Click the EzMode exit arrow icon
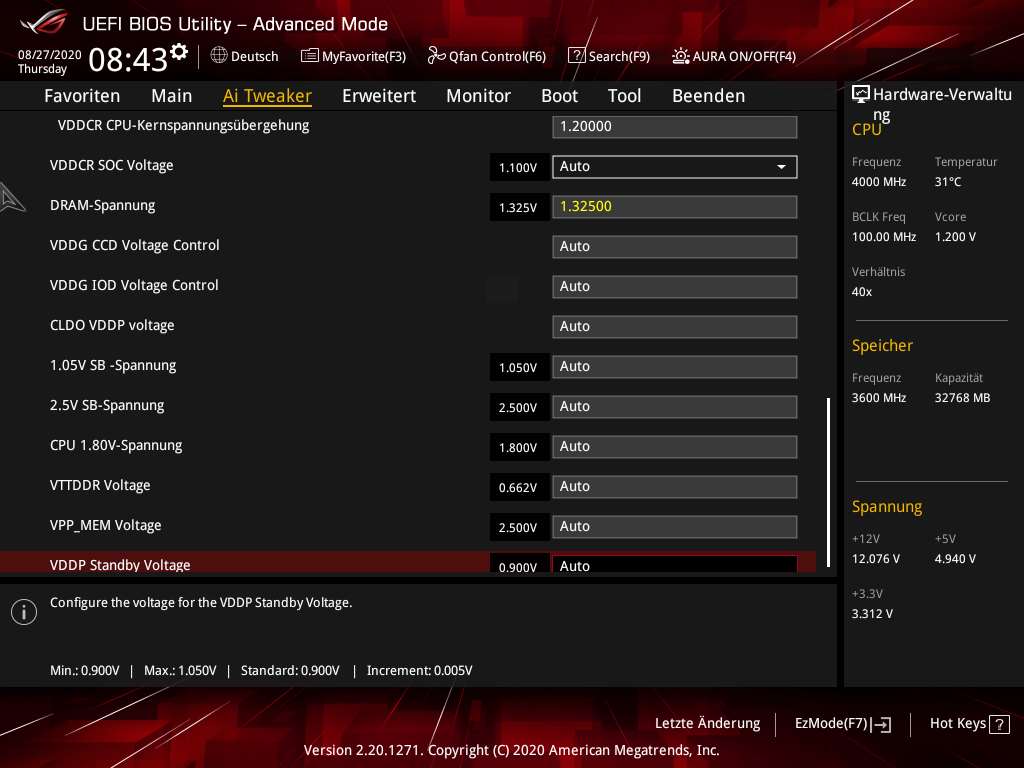The image size is (1024, 768). click(881, 724)
